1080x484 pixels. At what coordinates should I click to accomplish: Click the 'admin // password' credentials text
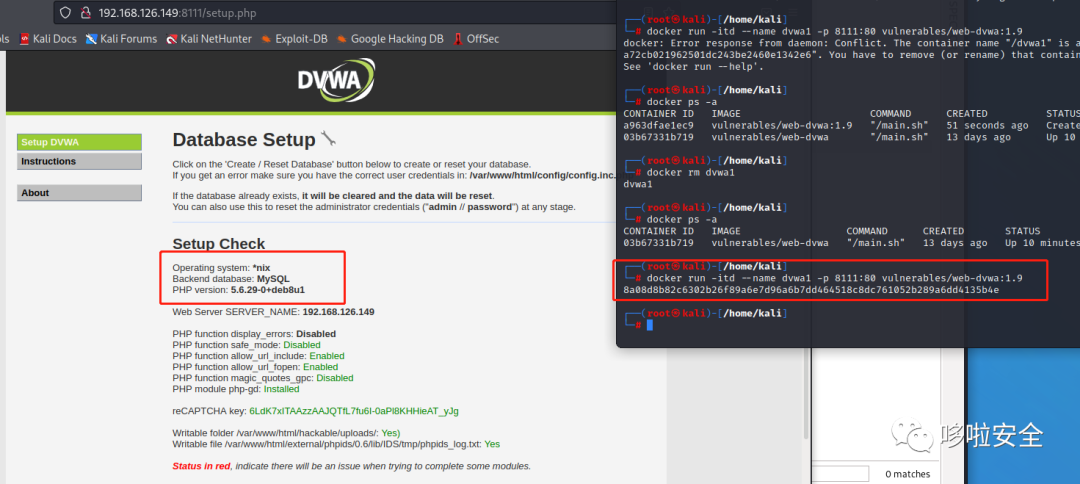[472, 207]
